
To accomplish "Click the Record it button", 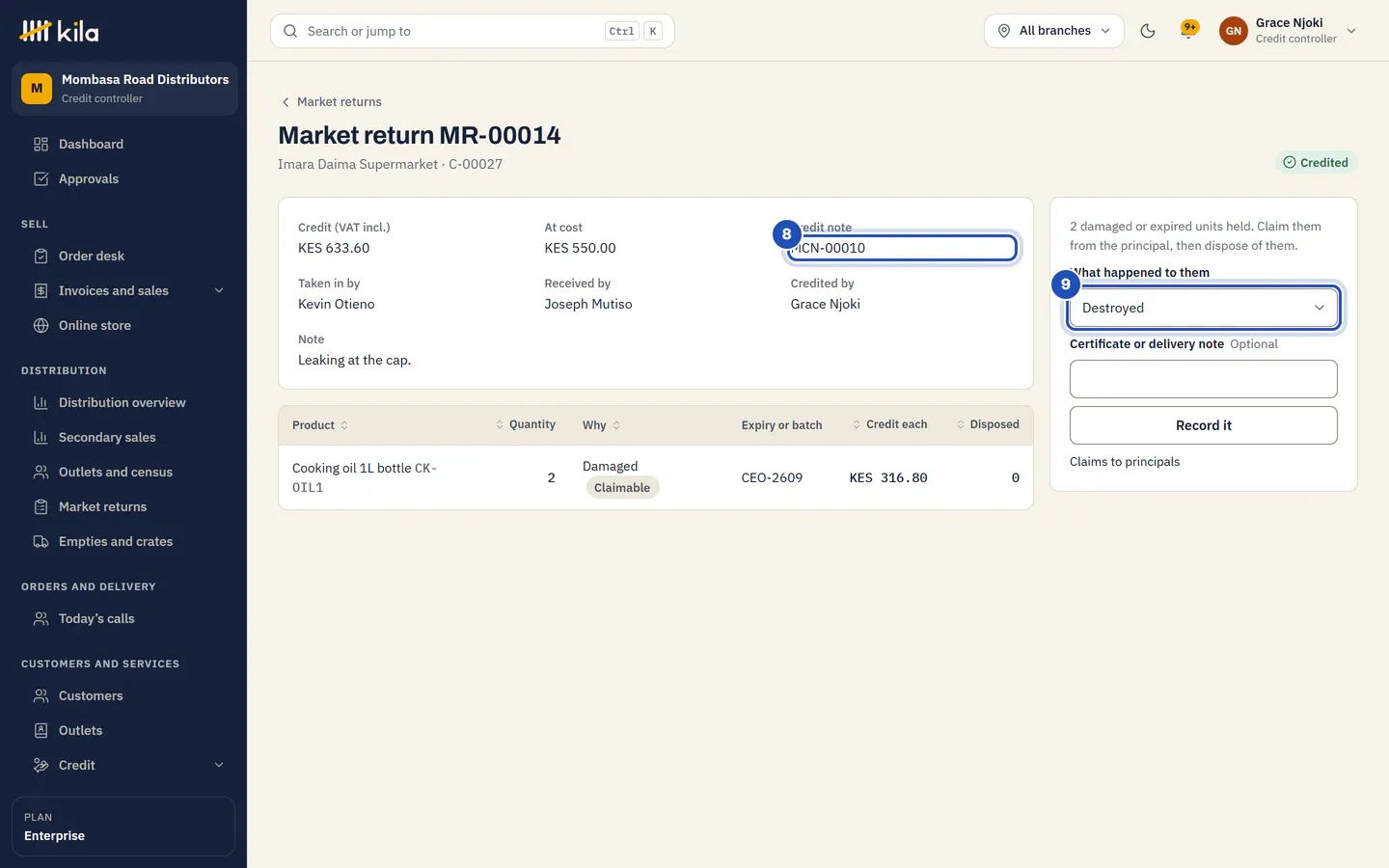I will point(1204,425).
